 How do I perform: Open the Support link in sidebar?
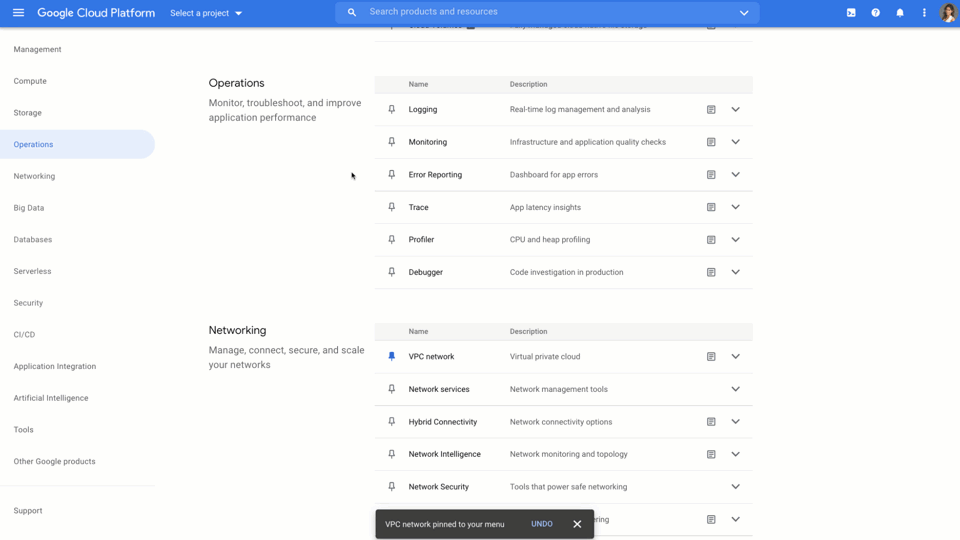pyautogui.click(x=28, y=511)
